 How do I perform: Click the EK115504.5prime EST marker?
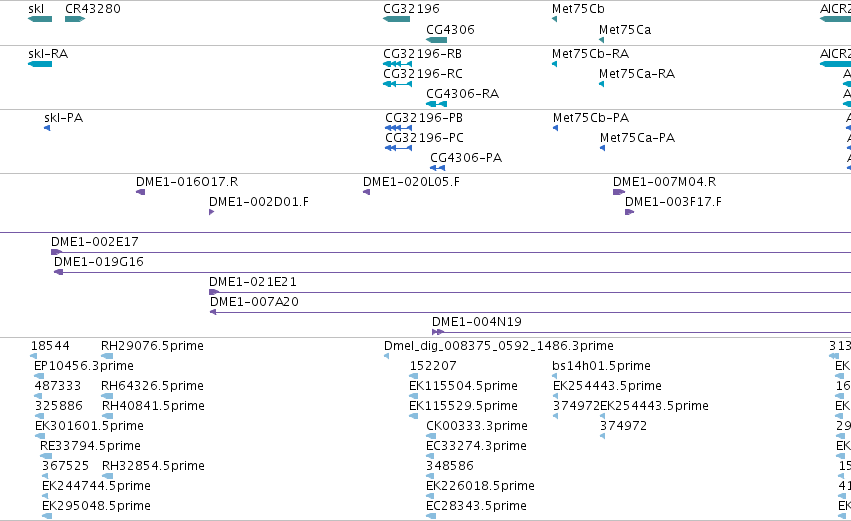click(414, 396)
